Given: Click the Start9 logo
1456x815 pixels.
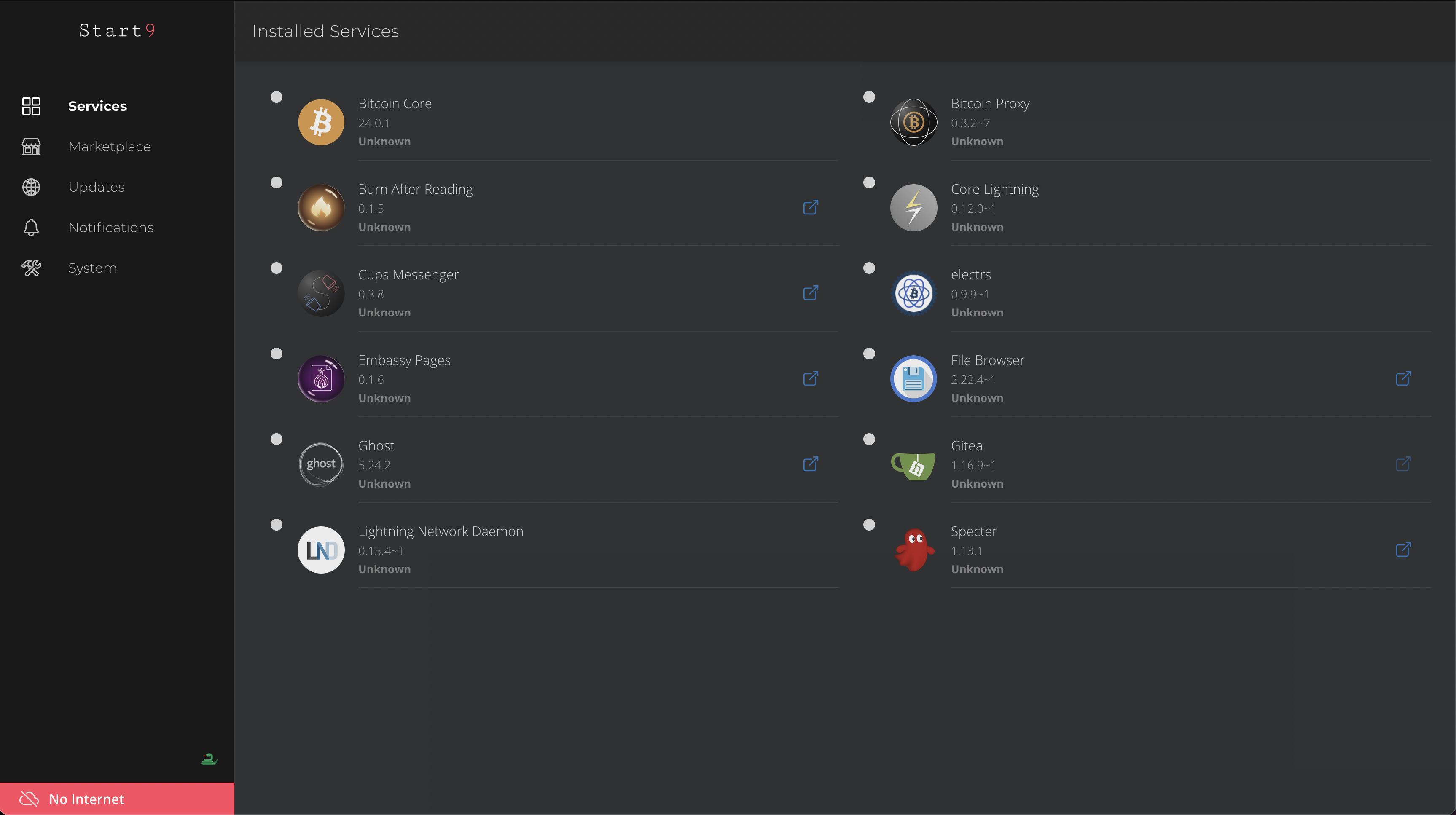Looking at the screenshot, I should pos(117,30).
